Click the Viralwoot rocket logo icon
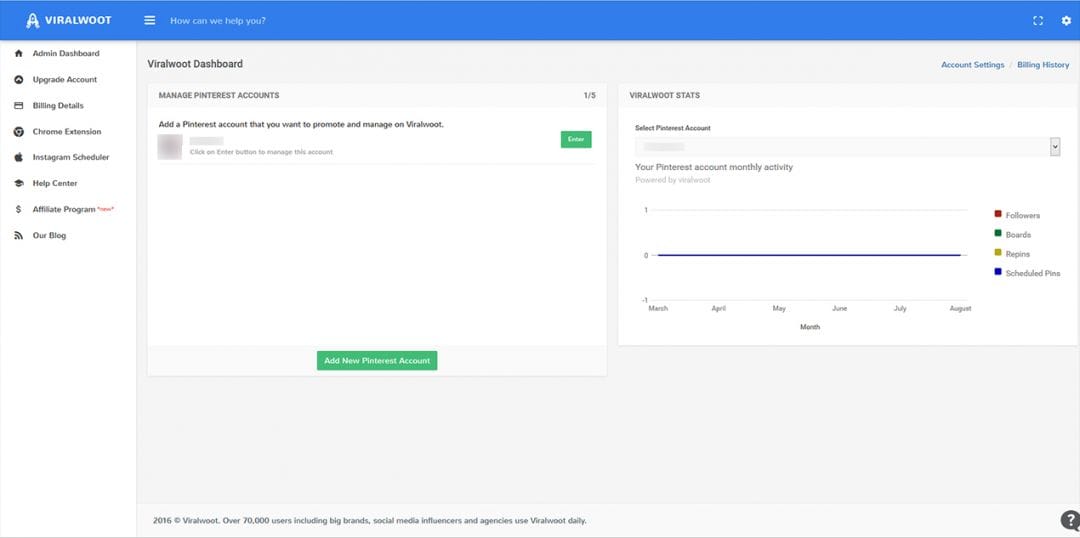 click(x=33, y=20)
